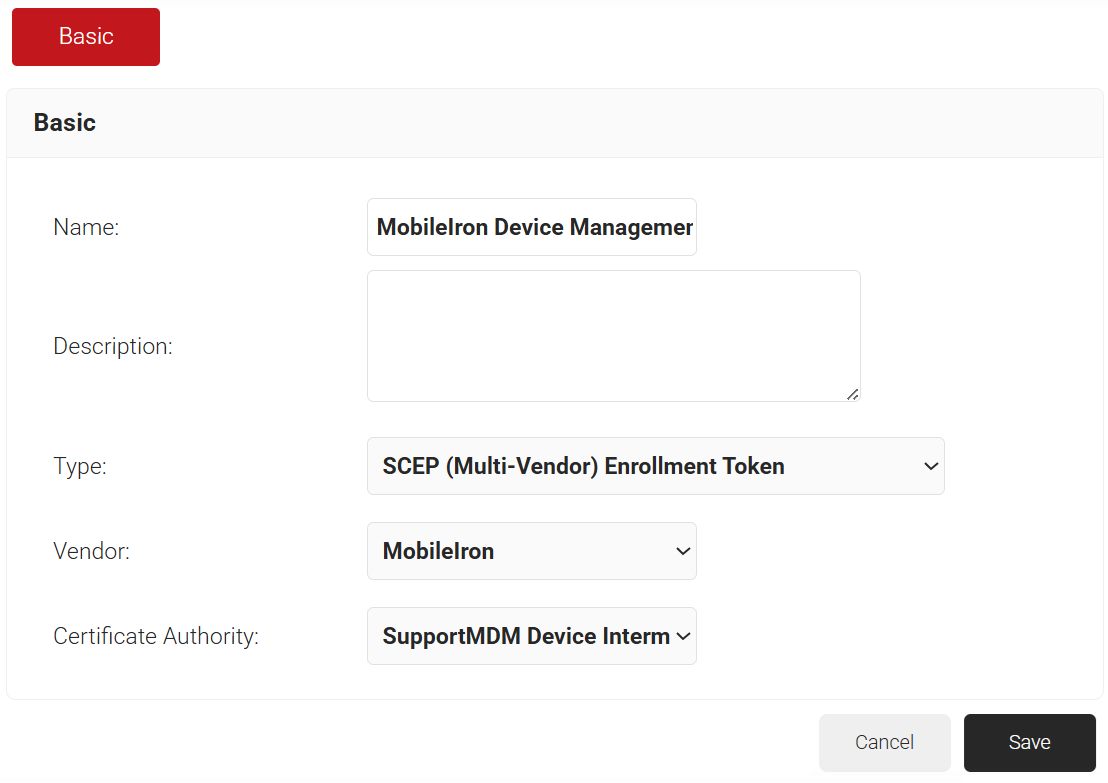Click the red Basic tab
This screenshot has width=1108, height=783.
click(86, 37)
